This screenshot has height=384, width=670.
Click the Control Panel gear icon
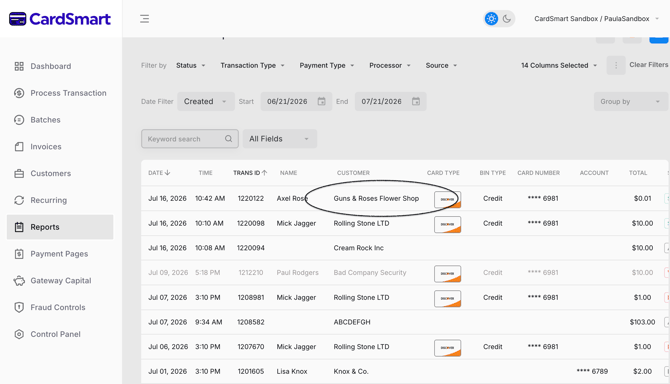(x=19, y=334)
